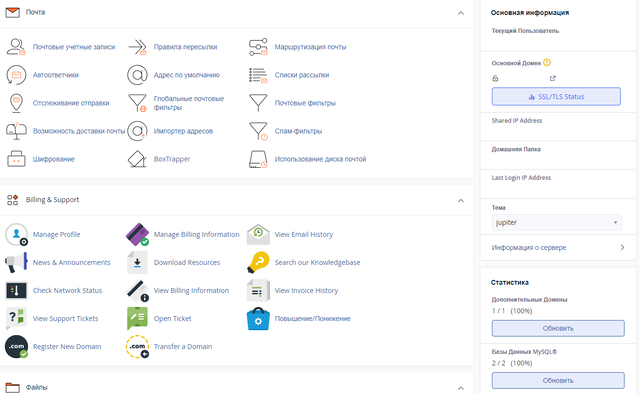Follow the Register New Domain link
This screenshot has height=394, width=640.
point(67,347)
